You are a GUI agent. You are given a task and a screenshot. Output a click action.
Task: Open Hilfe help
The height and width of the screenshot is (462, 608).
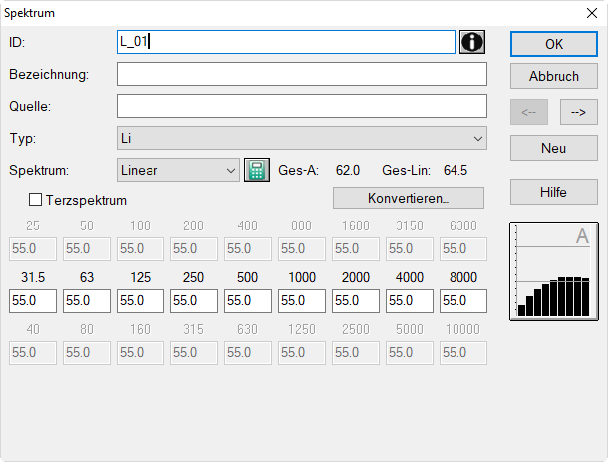[554, 192]
